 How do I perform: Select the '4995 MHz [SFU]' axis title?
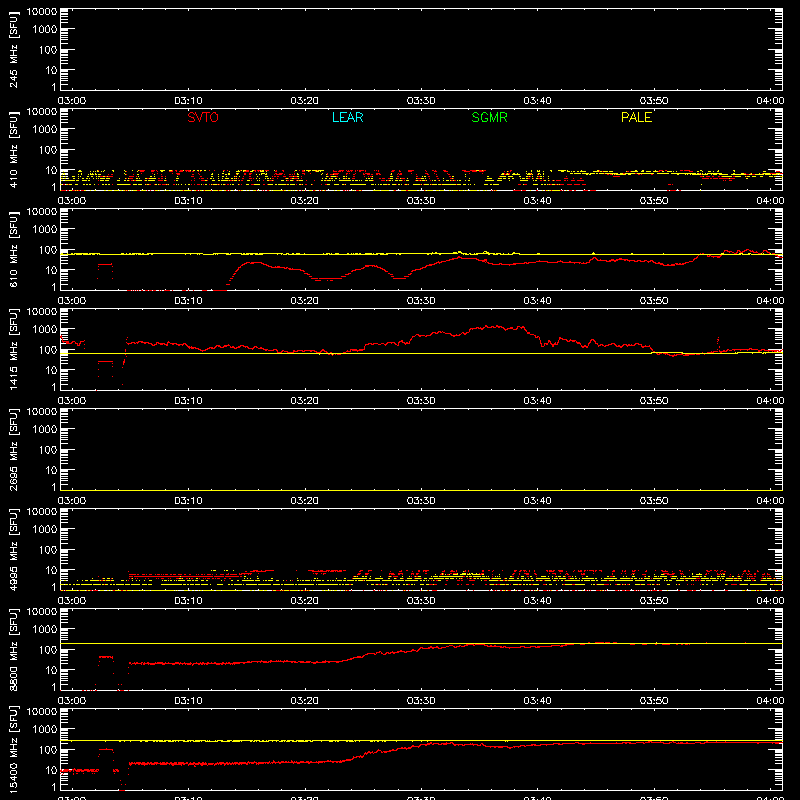[14, 549]
